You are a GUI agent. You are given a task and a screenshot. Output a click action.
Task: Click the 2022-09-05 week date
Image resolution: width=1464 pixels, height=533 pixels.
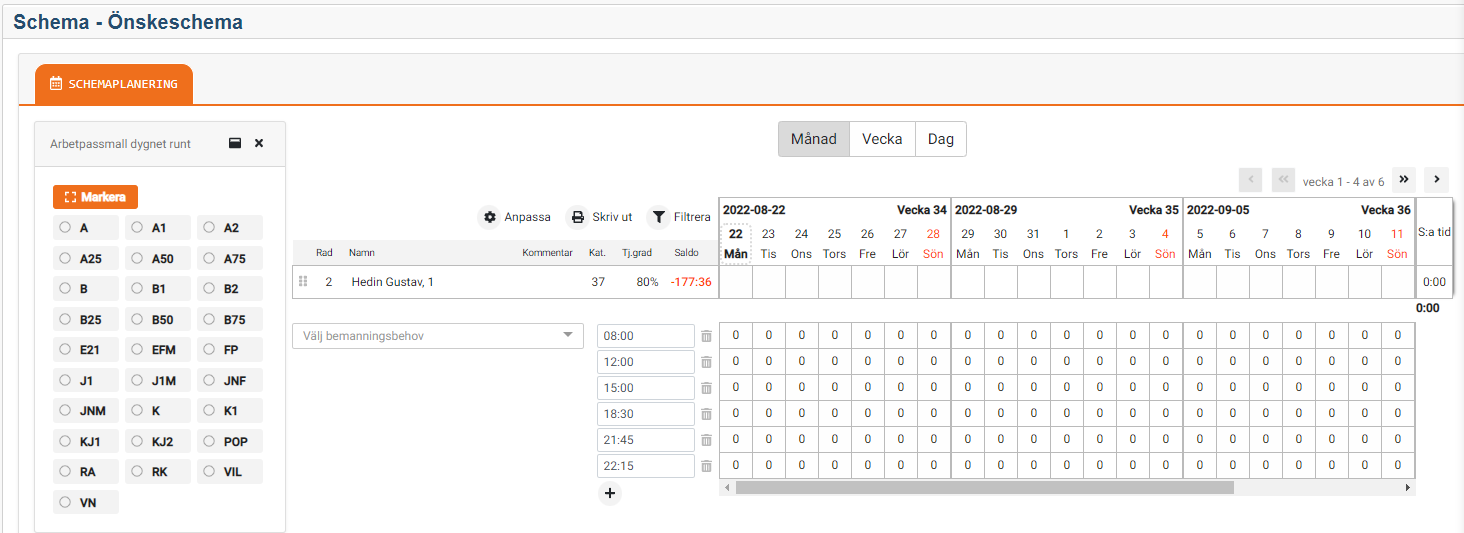(x=1218, y=210)
